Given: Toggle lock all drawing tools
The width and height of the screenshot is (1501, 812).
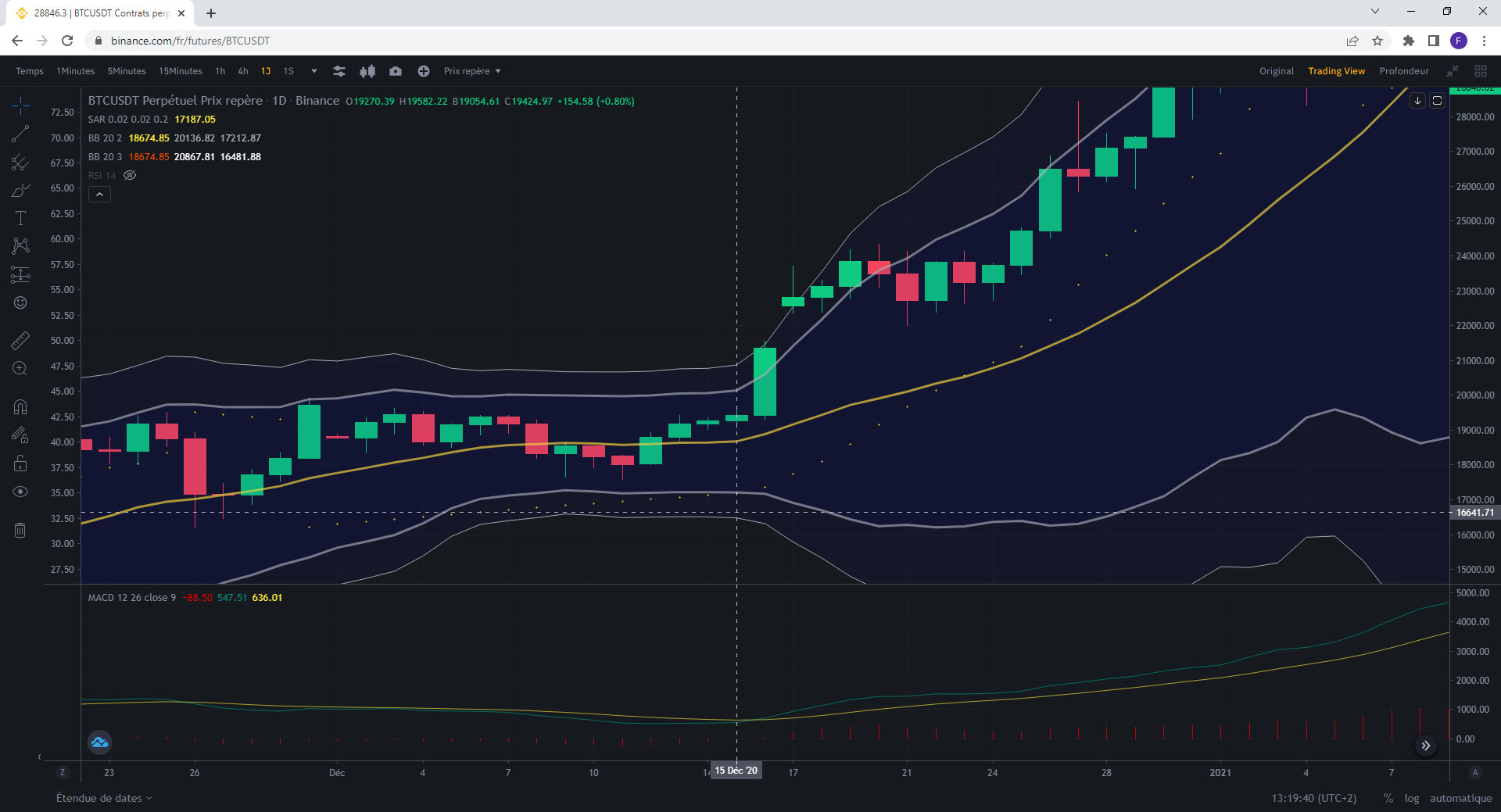Looking at the screenshot, I should tap(20, 463).
